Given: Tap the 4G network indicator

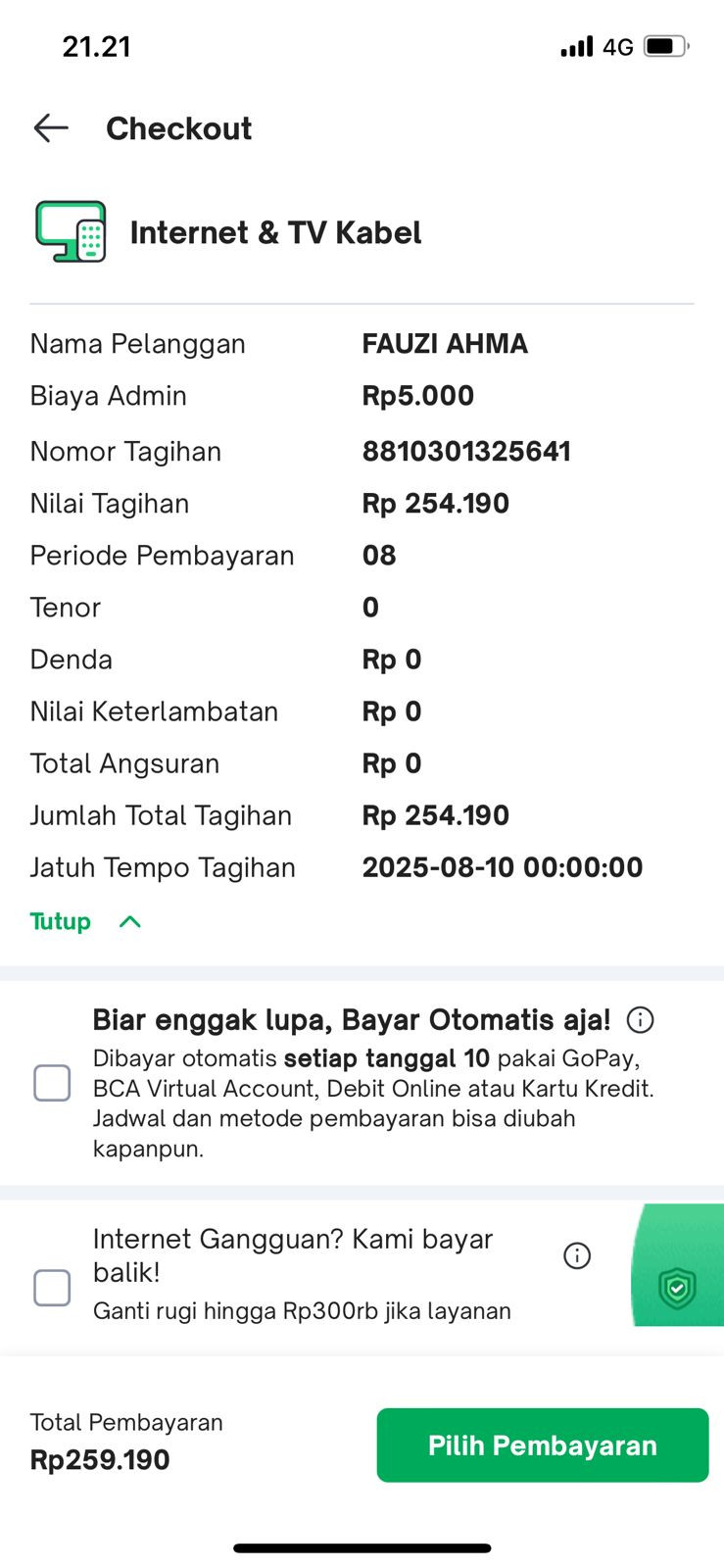Looking at the screenshot, I should 618,46.
